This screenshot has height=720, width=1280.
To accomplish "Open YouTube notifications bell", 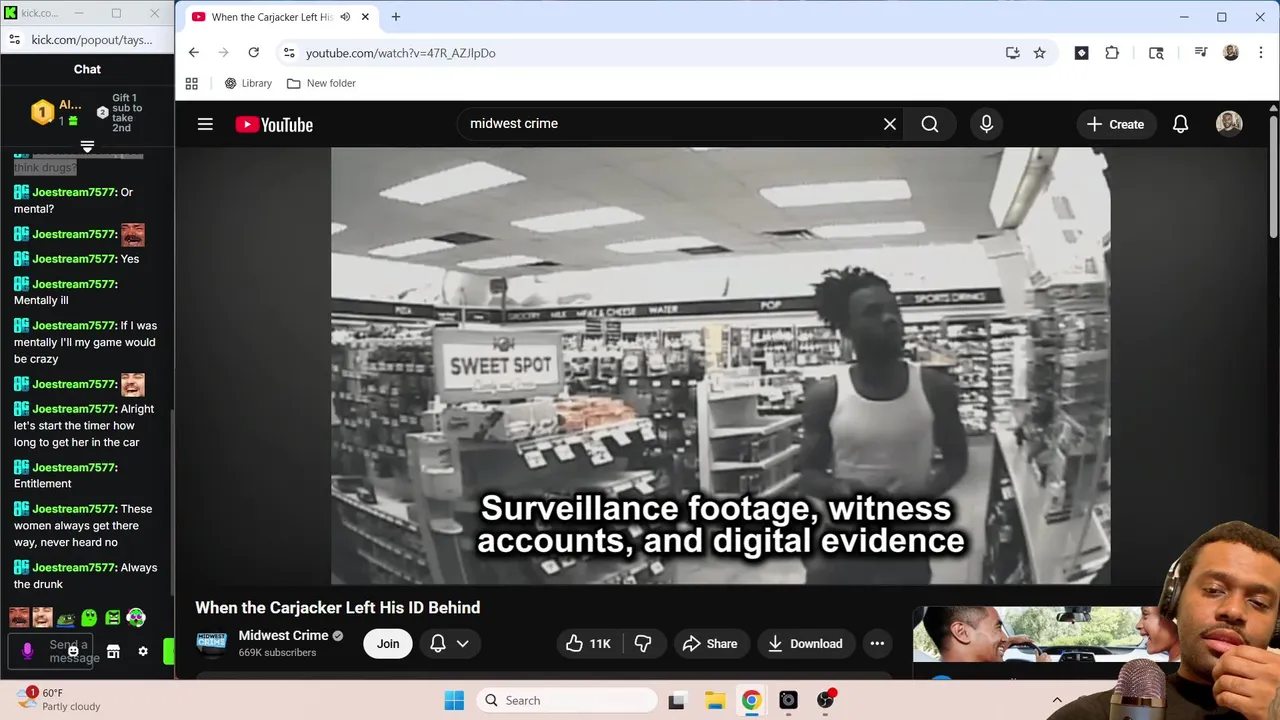I will [1180, 124].
